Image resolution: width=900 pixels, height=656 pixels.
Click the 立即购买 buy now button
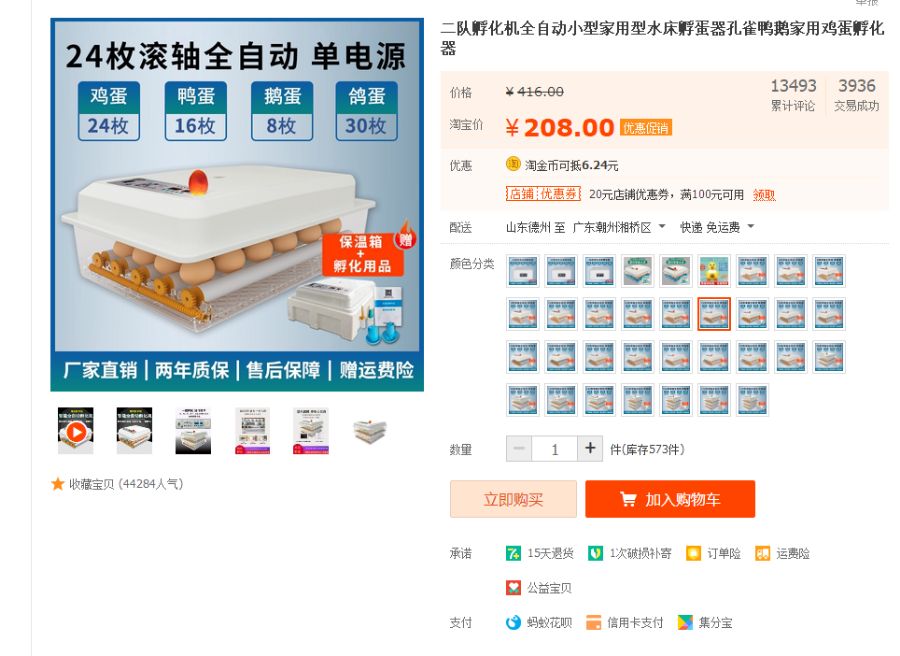click(513, 499)
